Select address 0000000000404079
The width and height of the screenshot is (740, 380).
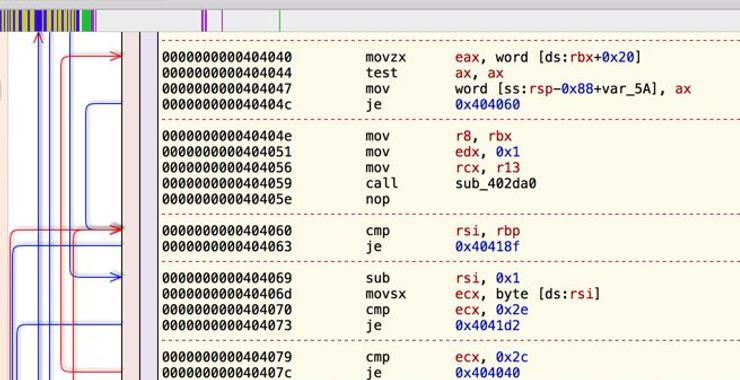[227, 357]
